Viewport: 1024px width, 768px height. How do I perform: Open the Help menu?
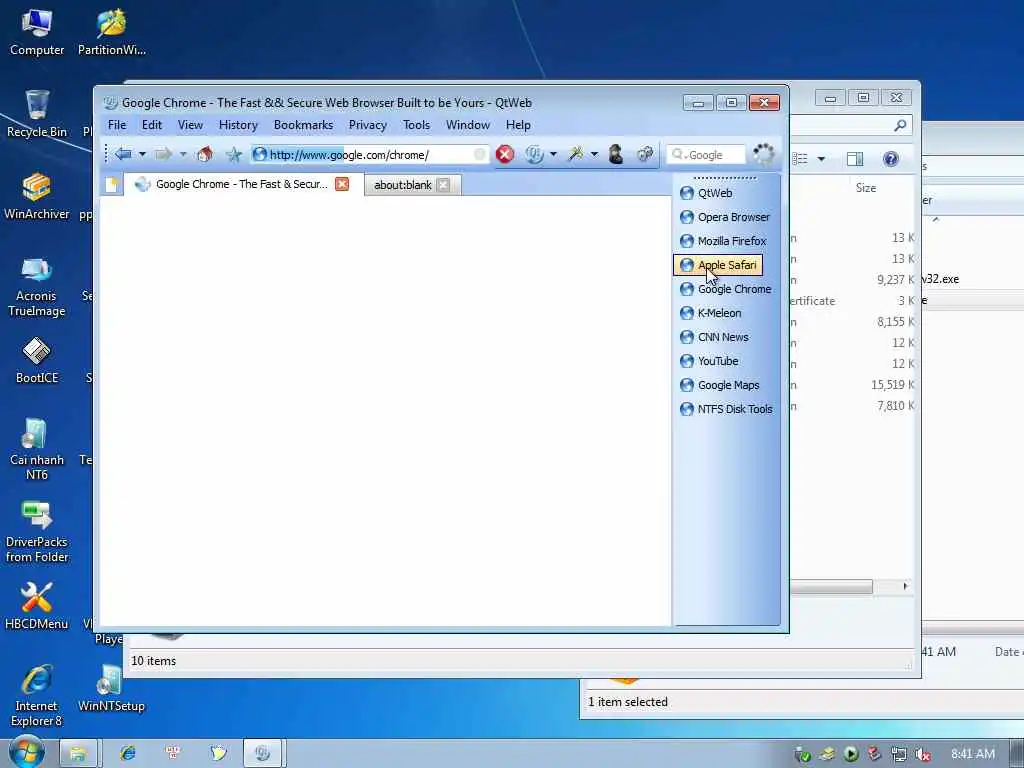518,125
